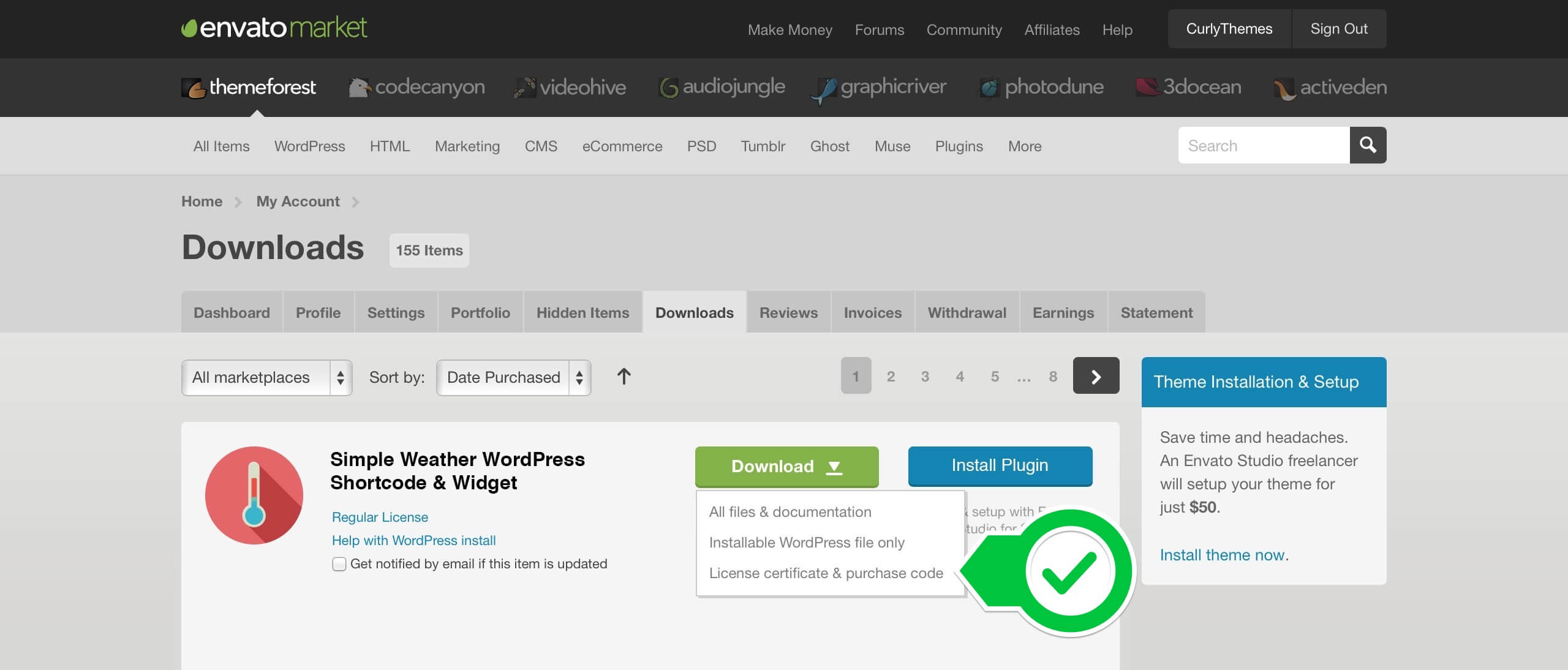Switch to the PhotoDune marketplace
This screenshot has height=670, width=1568.
pyautogui.click(x=1041, y=87)
